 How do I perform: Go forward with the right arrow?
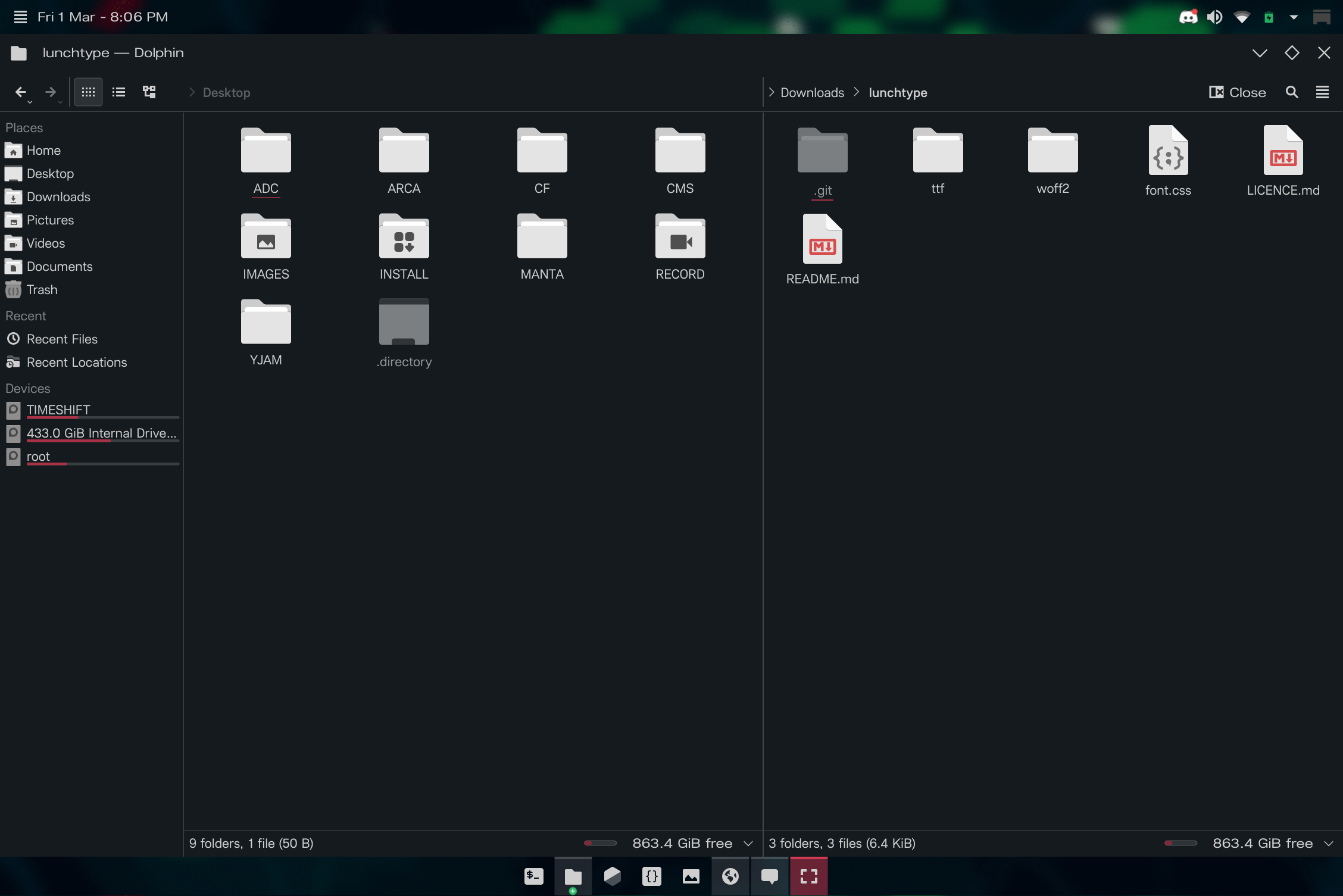click(51, 92)
